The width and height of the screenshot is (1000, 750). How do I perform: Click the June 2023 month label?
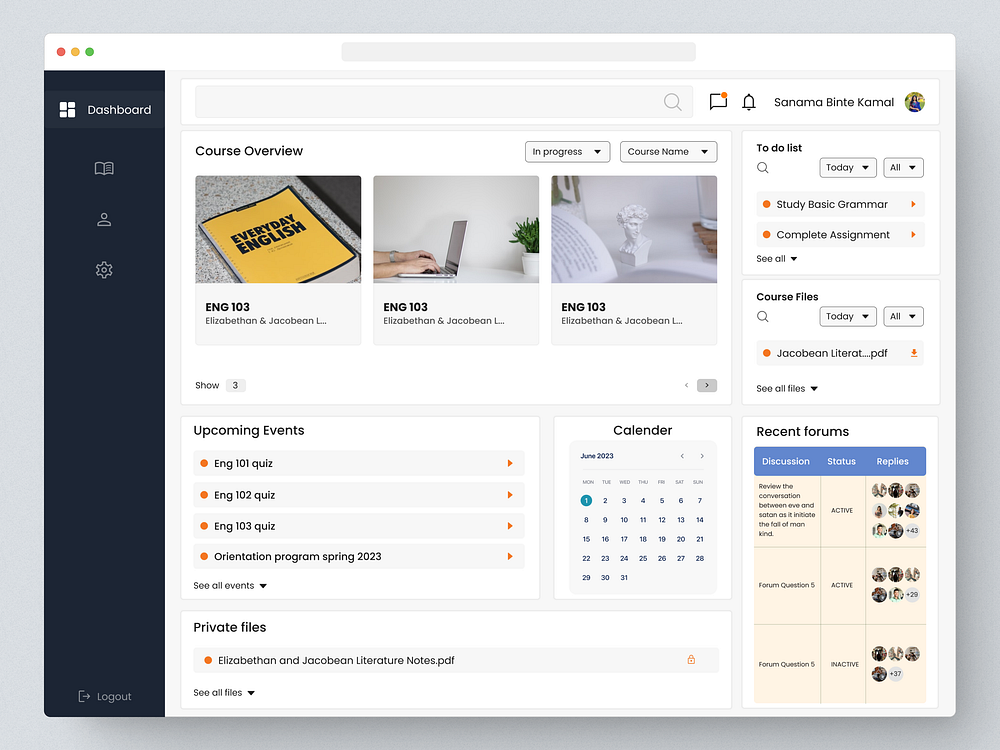(597, 456)
